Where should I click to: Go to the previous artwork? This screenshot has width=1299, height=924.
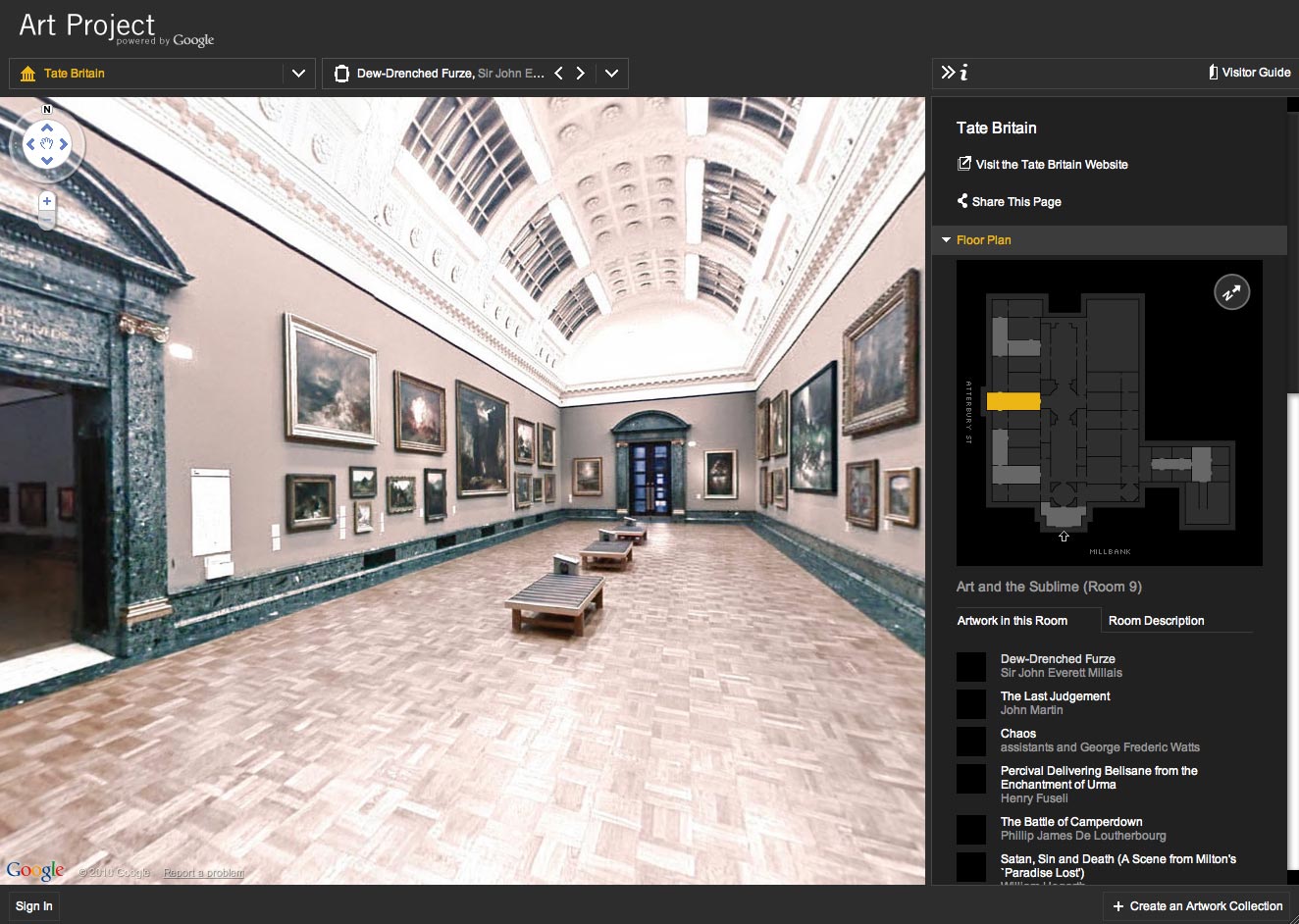[558, 74]
